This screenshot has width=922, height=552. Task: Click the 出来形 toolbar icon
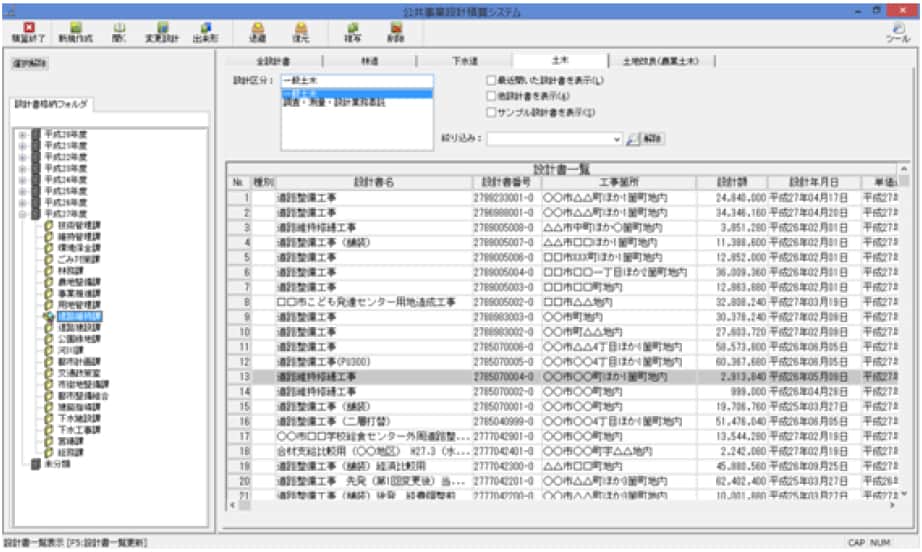click(x=205, y=28)
